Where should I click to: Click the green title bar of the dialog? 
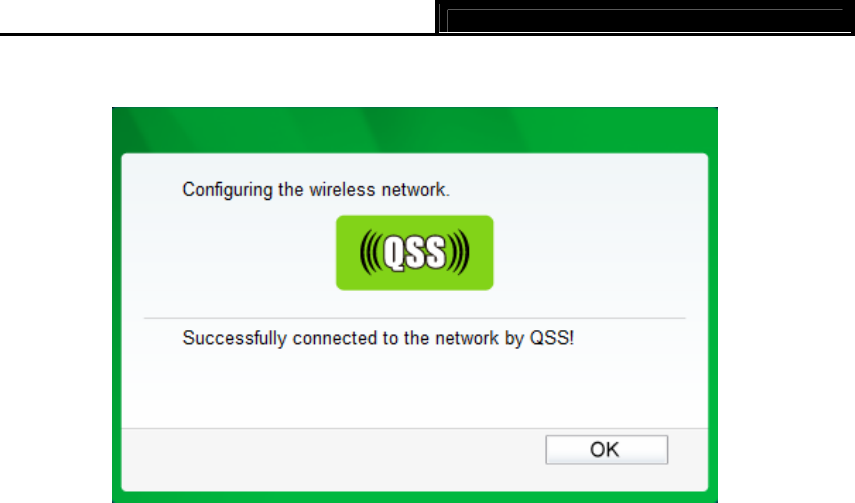tap(414, 130)
